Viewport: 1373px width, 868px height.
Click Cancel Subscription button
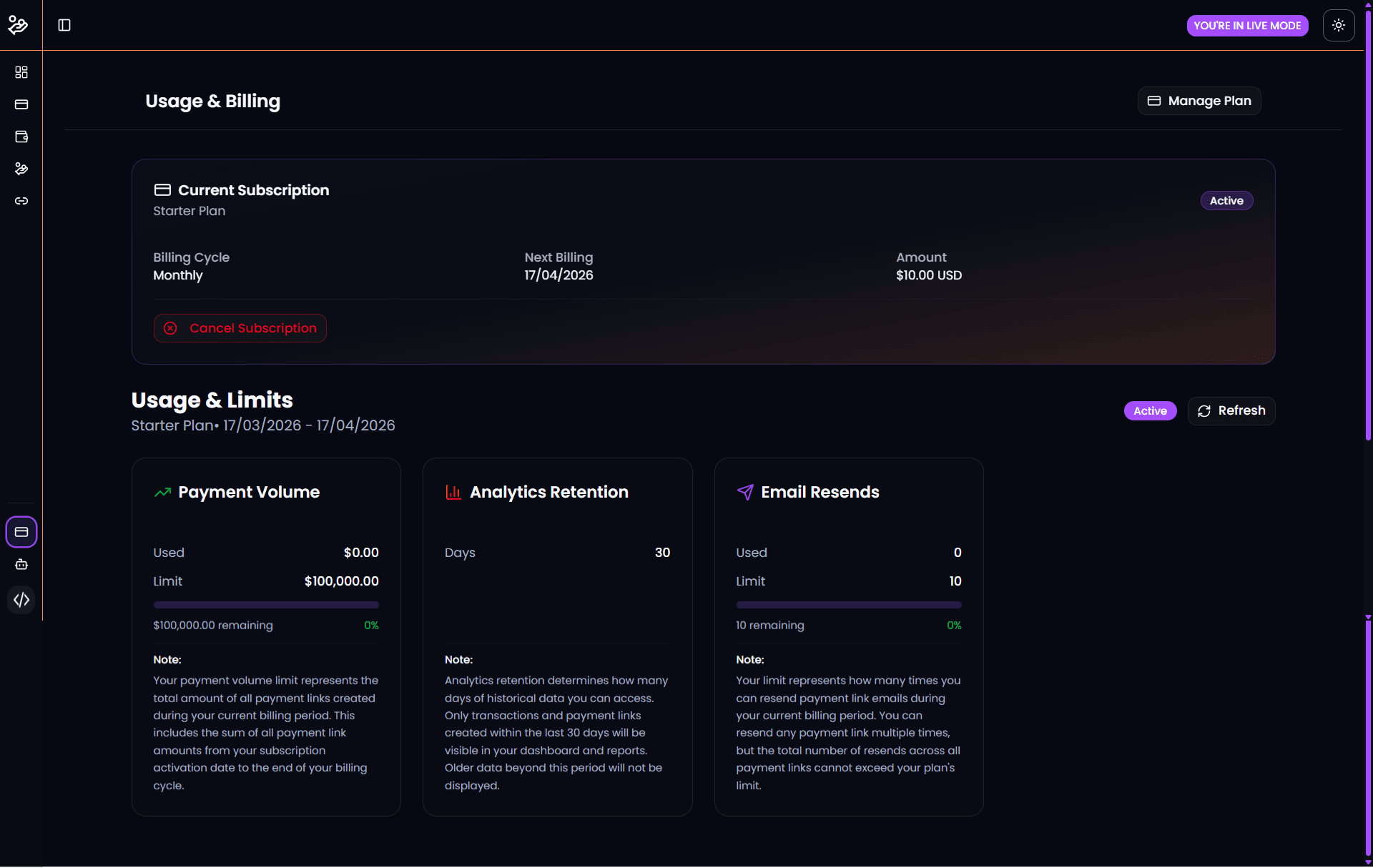coord(240,328)
